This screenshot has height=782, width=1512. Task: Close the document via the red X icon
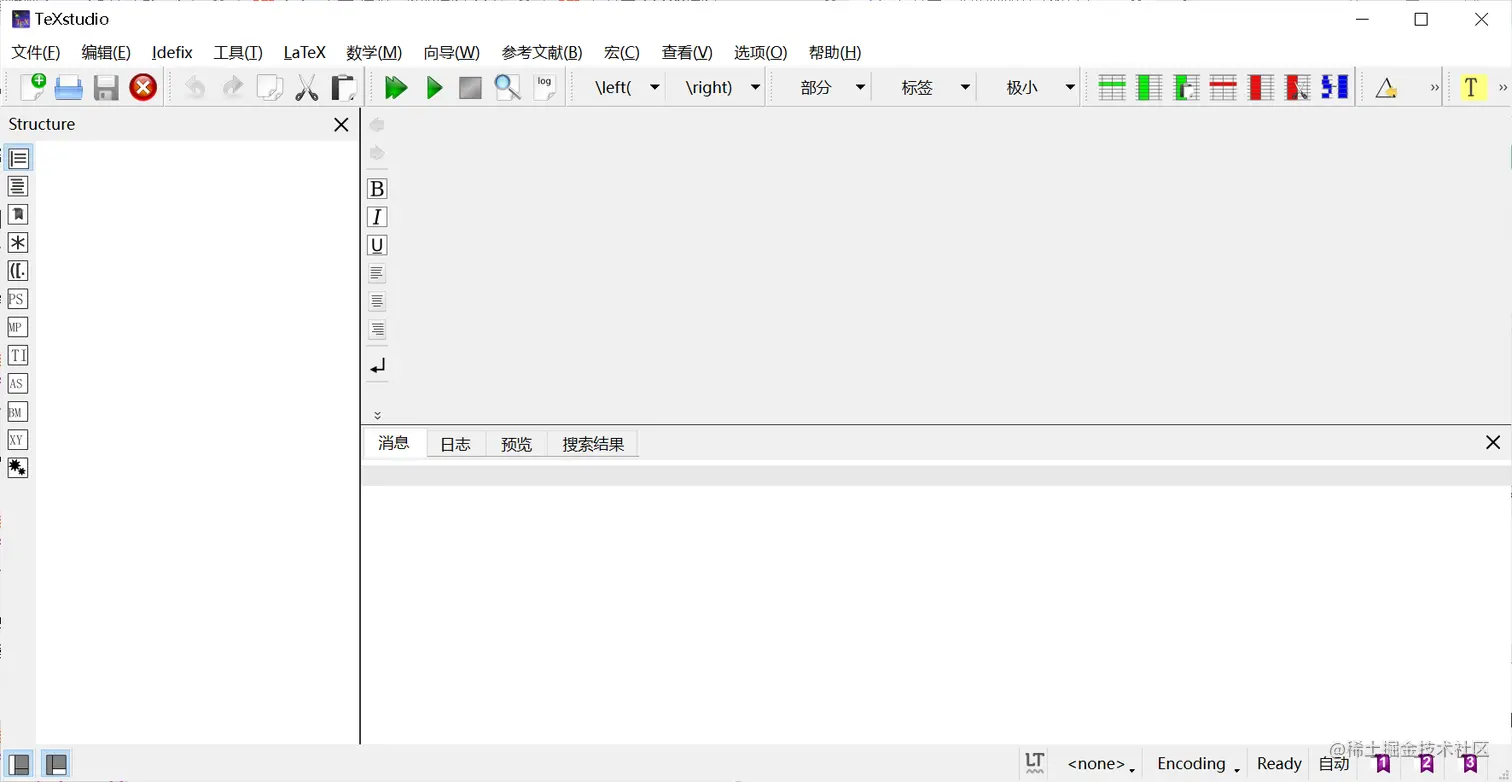143,88
